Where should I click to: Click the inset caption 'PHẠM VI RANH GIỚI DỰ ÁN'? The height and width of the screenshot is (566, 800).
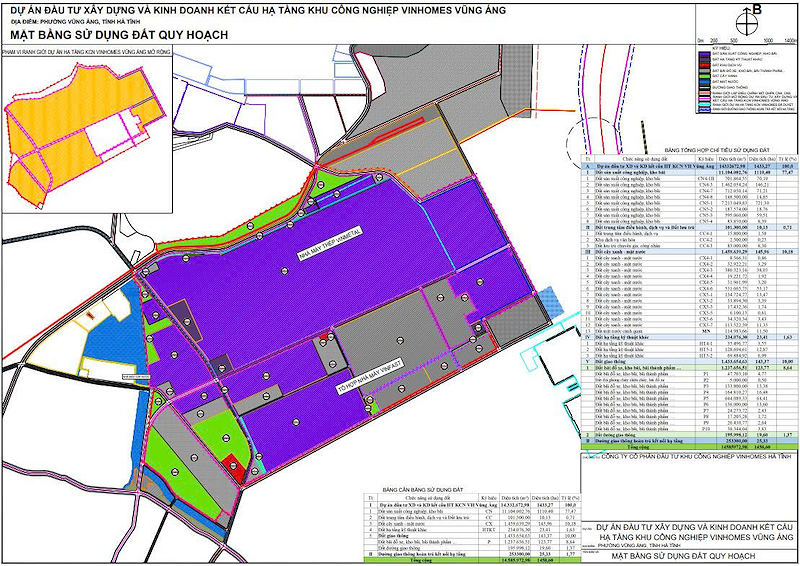tap(86, 52)
